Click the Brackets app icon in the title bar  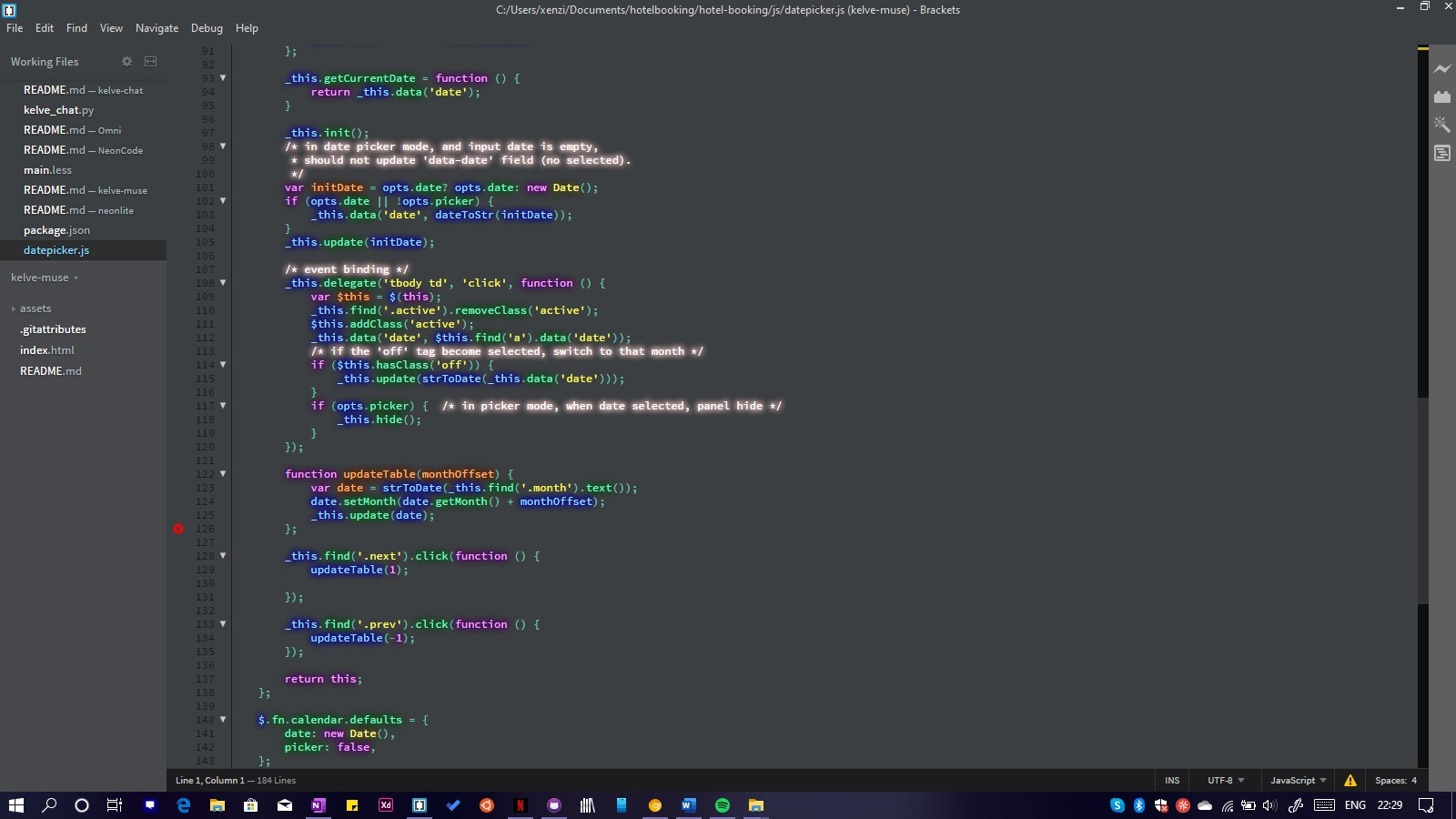point(9,10)
